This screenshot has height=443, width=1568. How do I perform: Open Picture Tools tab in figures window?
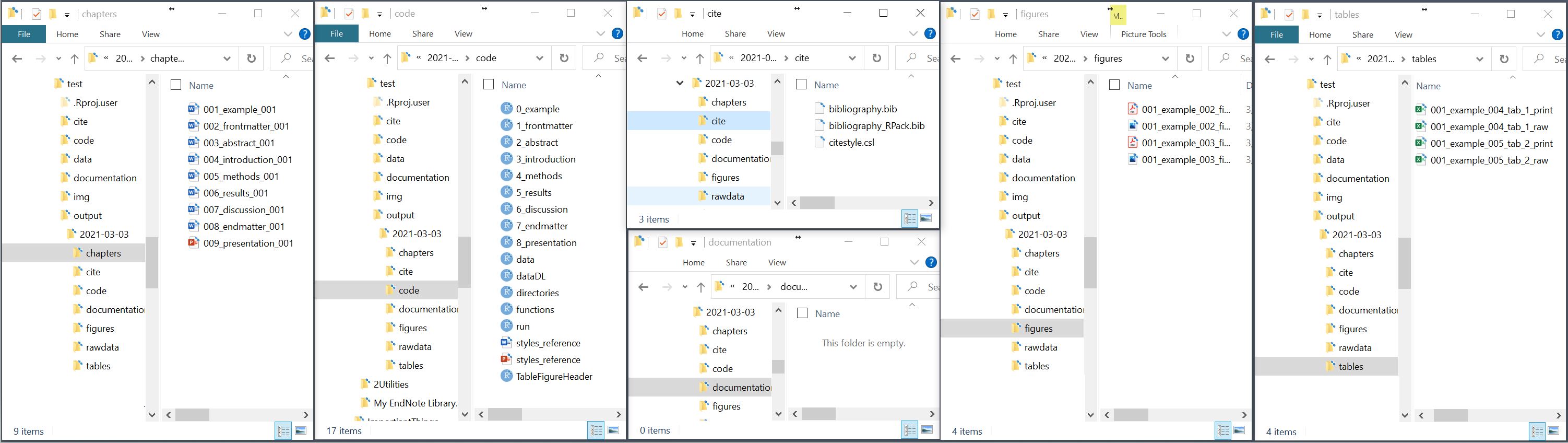1143,34
